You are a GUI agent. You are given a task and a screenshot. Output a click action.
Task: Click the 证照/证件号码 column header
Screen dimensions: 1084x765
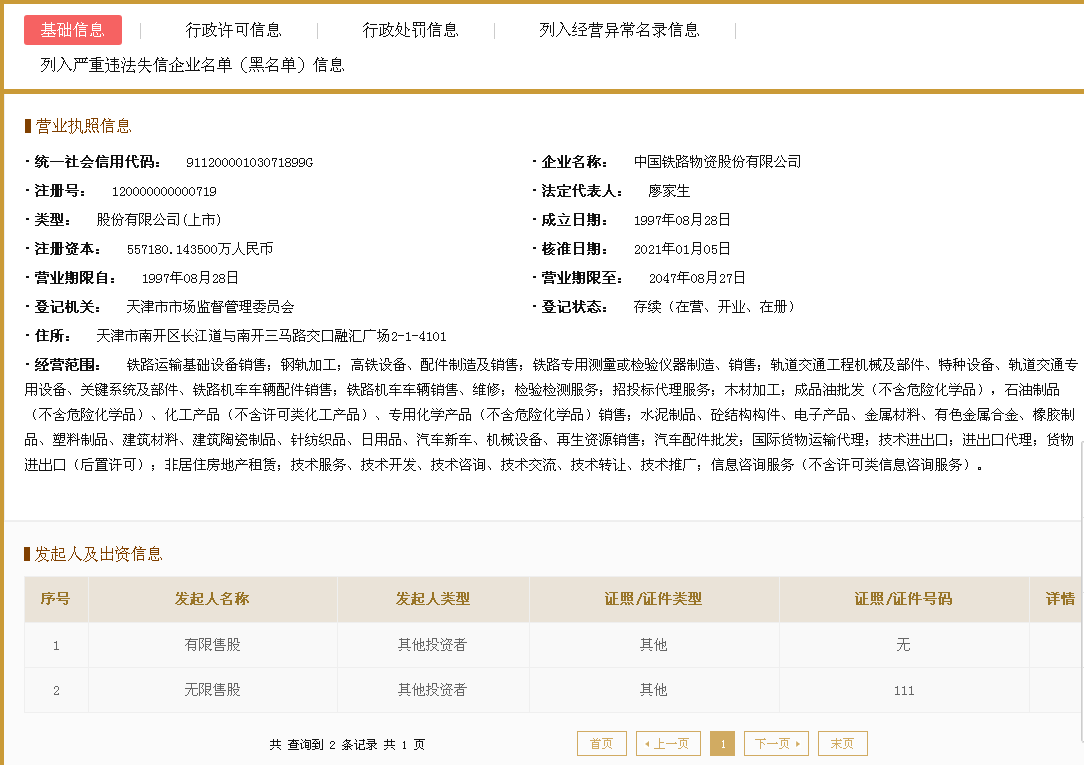click(904, 598)
